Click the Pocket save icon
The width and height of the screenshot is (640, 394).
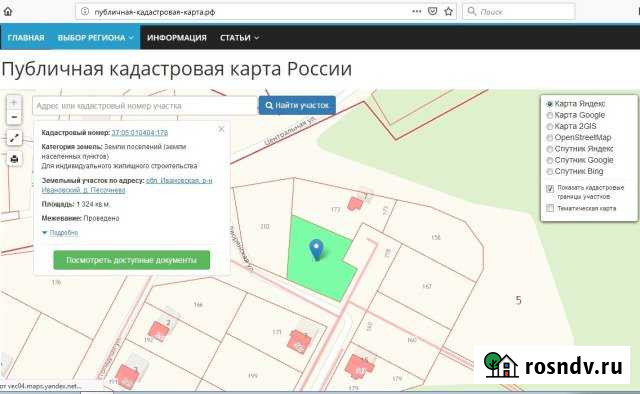pos(433,11)
